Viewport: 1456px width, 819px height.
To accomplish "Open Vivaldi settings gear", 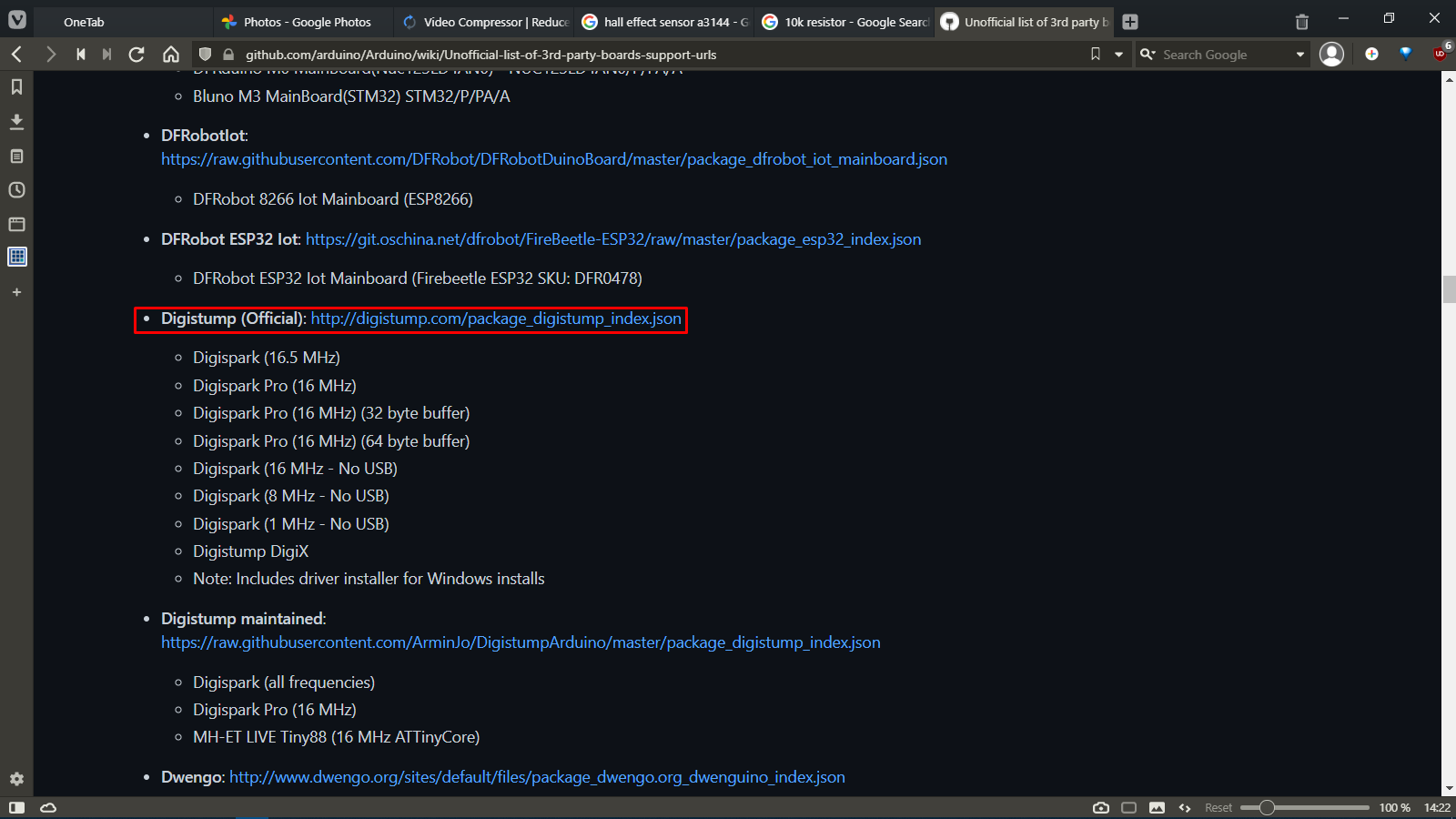I will point(16,779).
